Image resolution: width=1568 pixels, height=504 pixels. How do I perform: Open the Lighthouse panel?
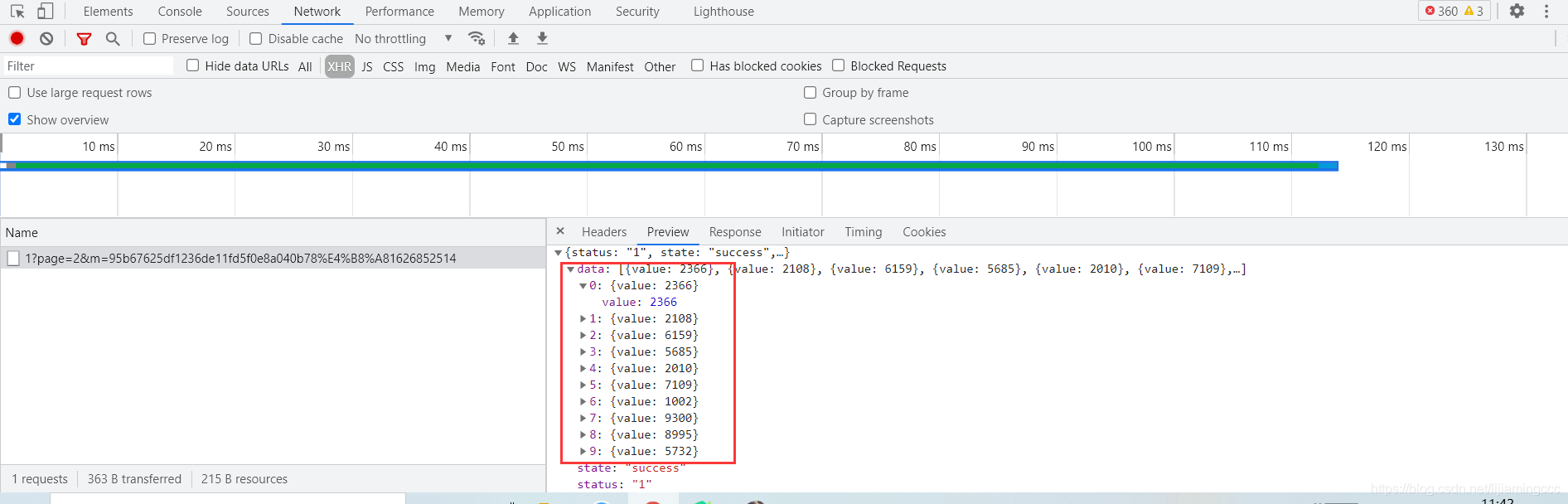[724, 12]
